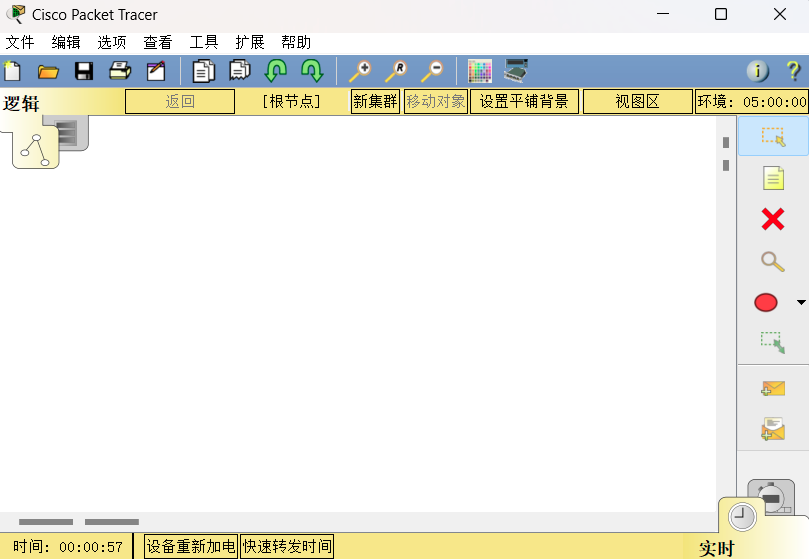Open network information with i icon
Viewport: 809px width, 559px height.
pyautogui.click(x=757, y=71)
